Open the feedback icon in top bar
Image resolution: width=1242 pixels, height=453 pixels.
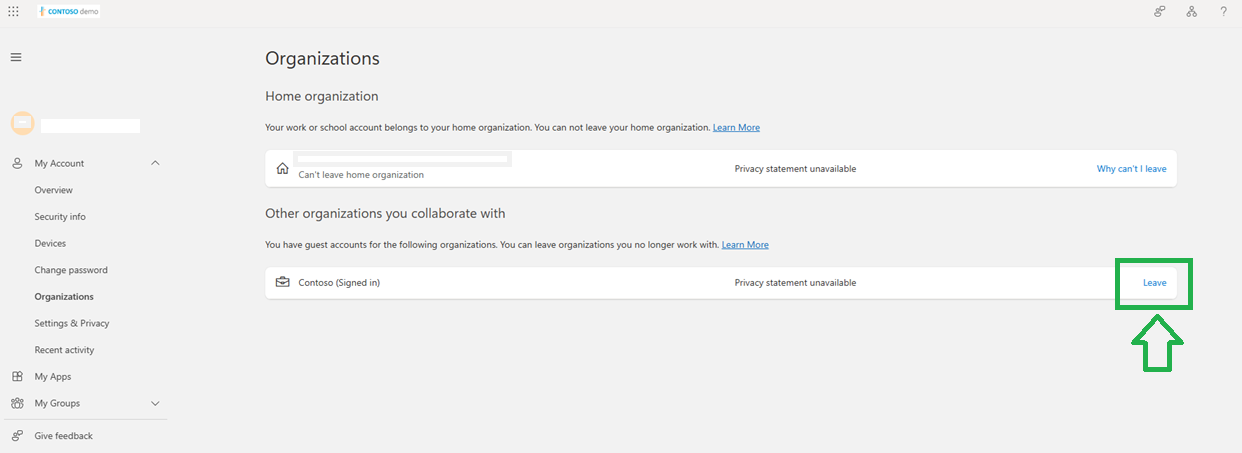tap(1160, 11)
